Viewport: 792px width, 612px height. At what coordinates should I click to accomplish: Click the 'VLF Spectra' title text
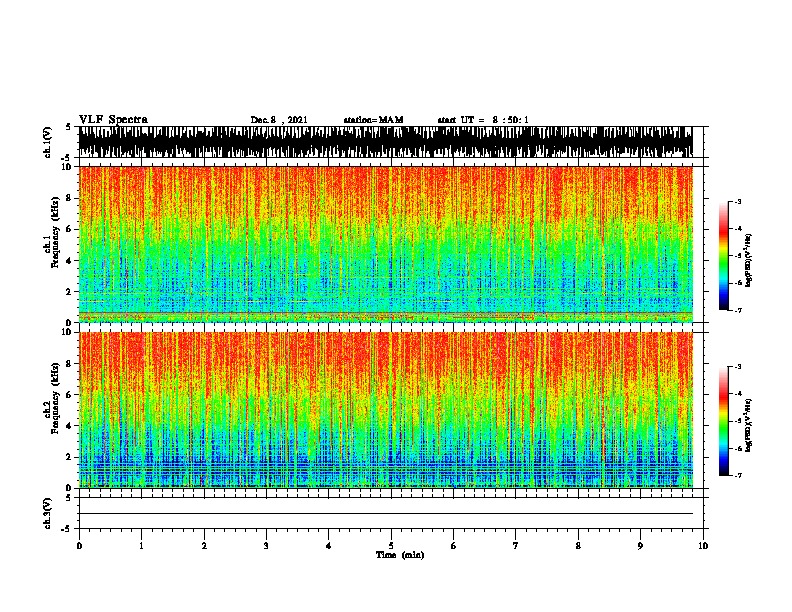click(113, 120)
